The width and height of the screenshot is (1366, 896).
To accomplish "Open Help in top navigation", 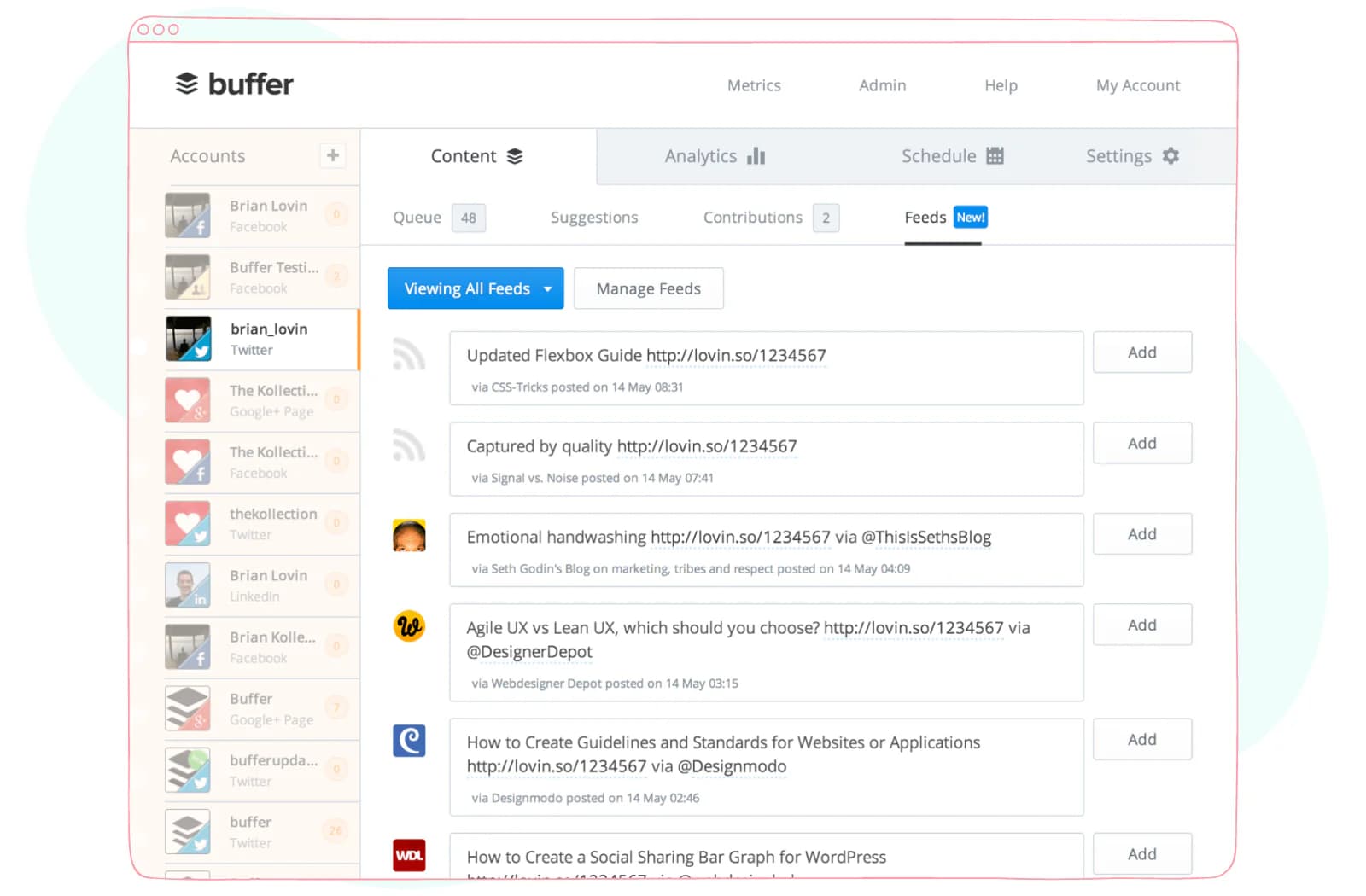I will click(x=1001, y=85).
